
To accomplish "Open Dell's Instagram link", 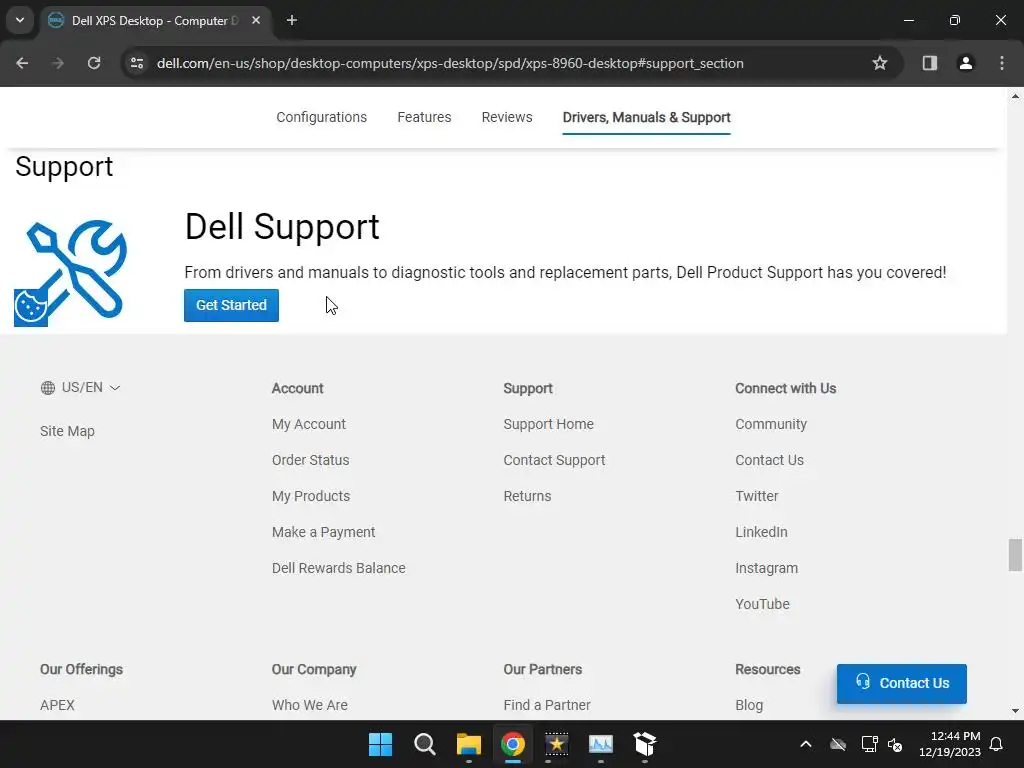I will pyautogui.click(x=767, y=568).
